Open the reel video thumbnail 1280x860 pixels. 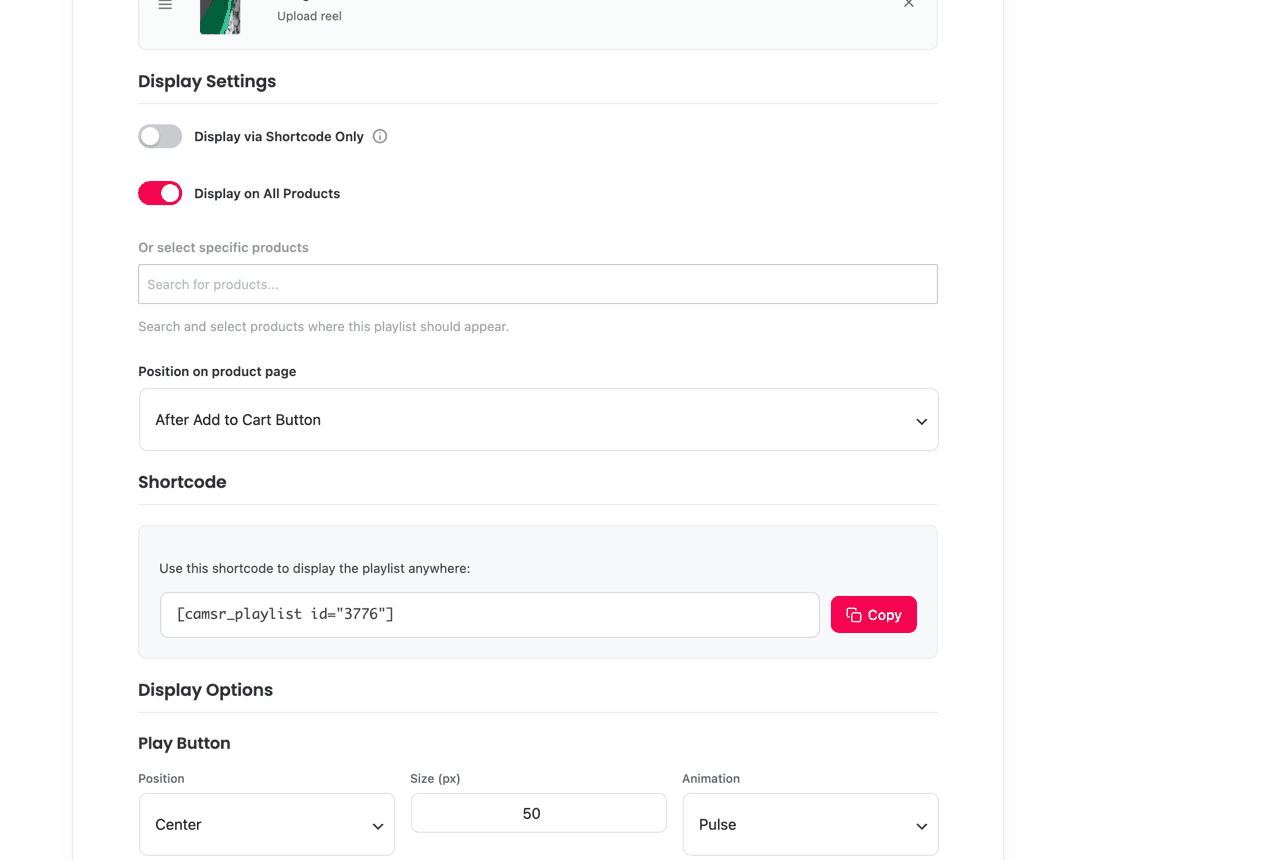220,17
